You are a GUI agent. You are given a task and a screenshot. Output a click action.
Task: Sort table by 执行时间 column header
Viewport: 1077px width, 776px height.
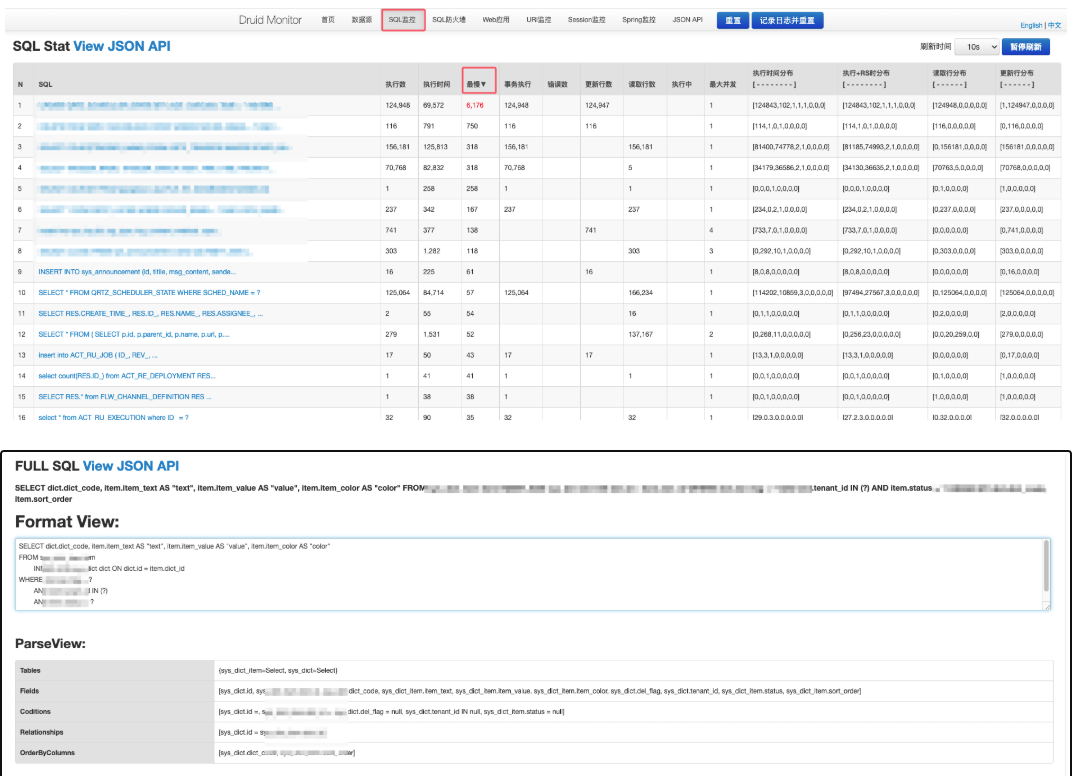(x=436, y=84)
